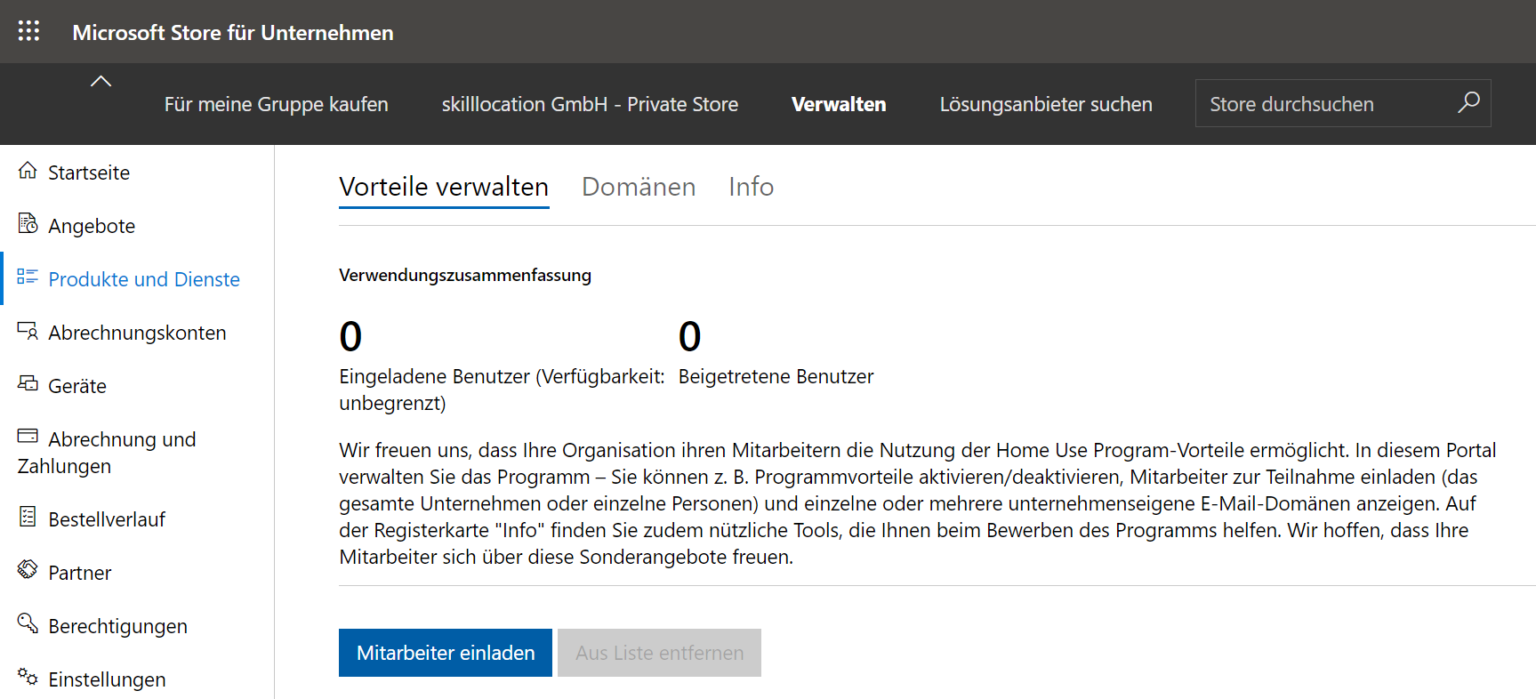This screenshot has height=699, width=1536.
Task: Open the app launcher waffle icon
Action: tap(29, 32)
